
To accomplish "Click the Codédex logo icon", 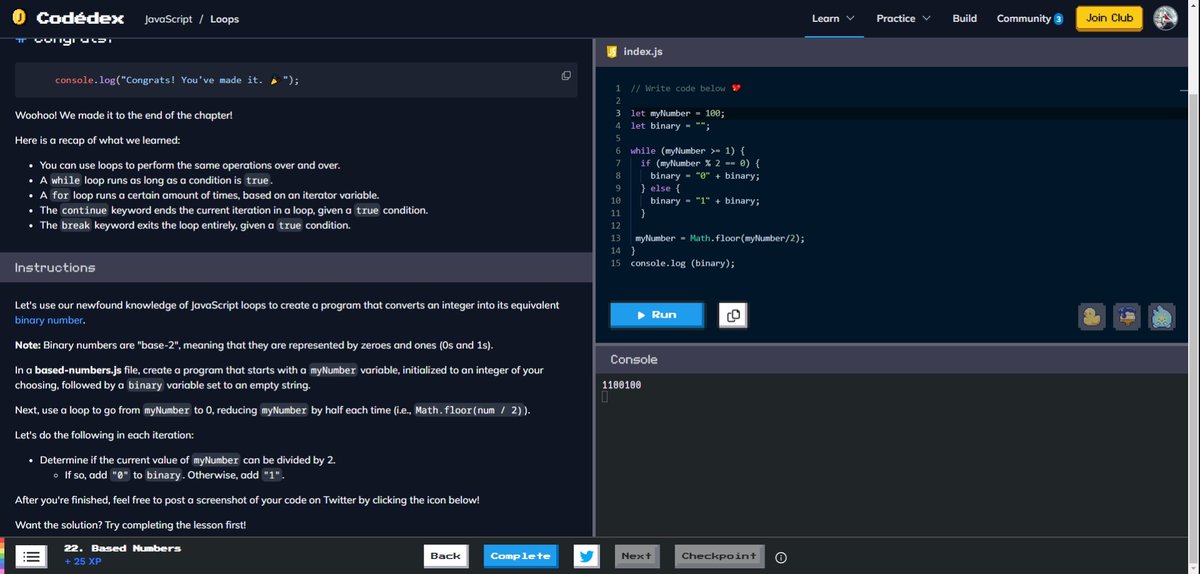I will pyautogui.click(x=18, y=18).
